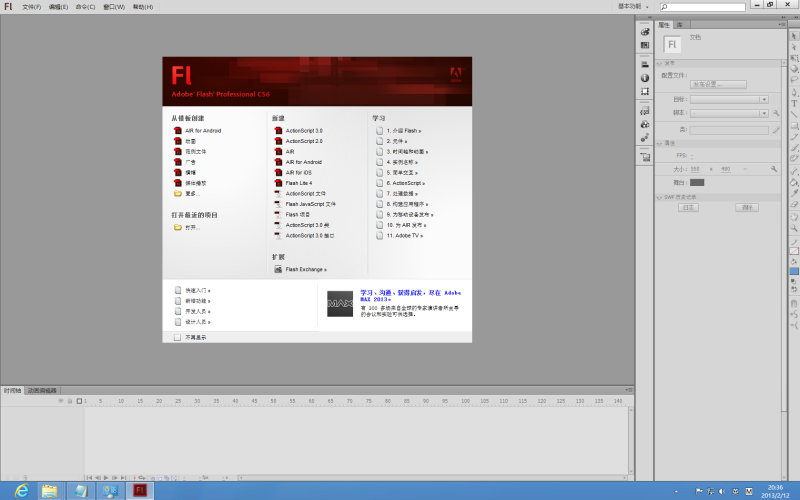Select the Pen tool
800x500 pixels.
click(x=794, y=92)
